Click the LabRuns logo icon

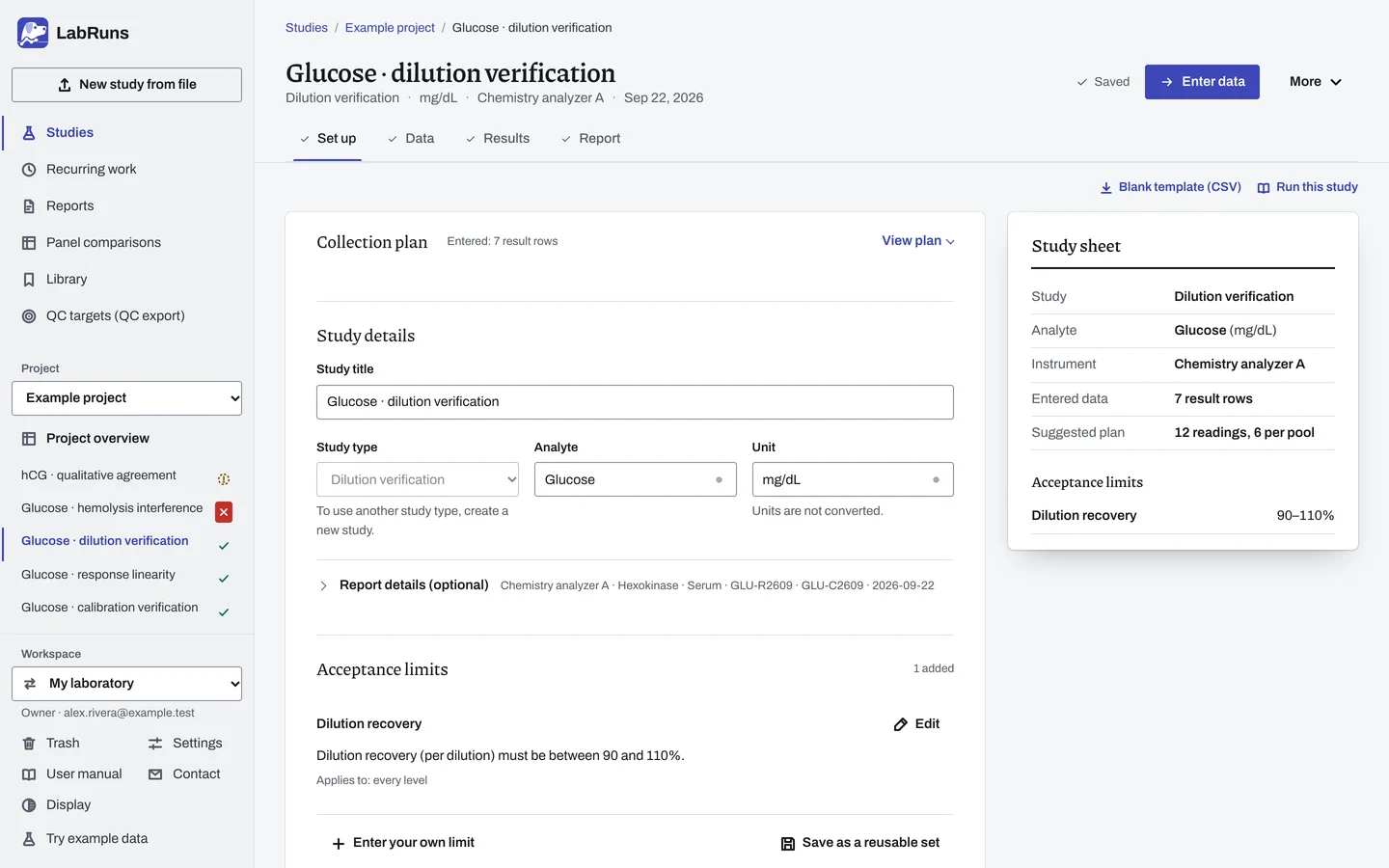click(33, 33)
